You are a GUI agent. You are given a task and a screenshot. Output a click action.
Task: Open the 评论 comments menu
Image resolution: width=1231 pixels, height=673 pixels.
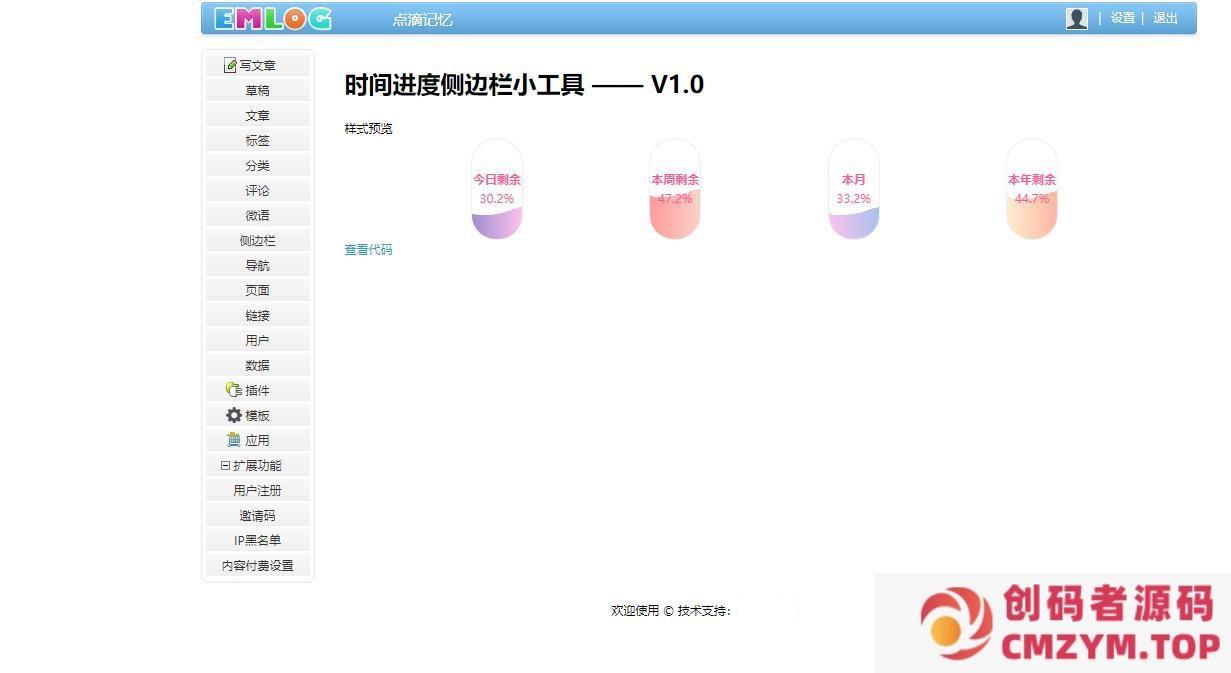[x=257, y=190]
